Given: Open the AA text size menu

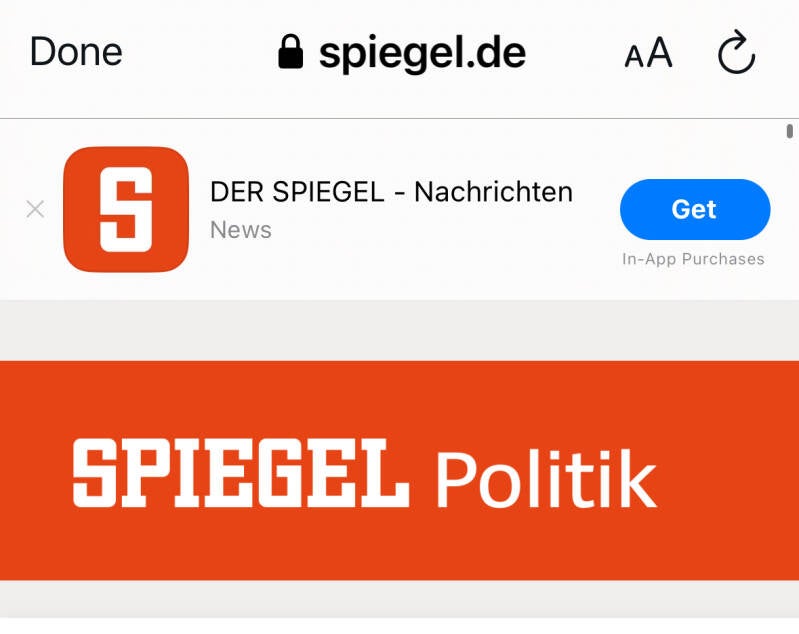Looking at the screenshot, I should pyautogui.click(x=648, y=53).
